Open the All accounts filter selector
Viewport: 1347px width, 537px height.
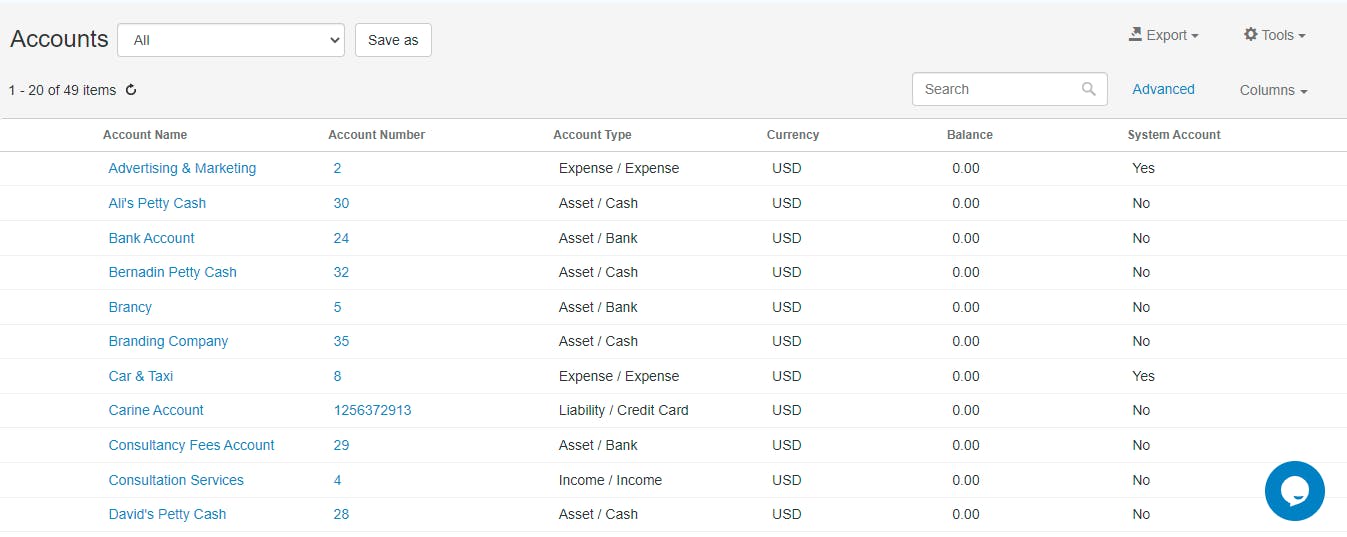(x=231, y=40)
